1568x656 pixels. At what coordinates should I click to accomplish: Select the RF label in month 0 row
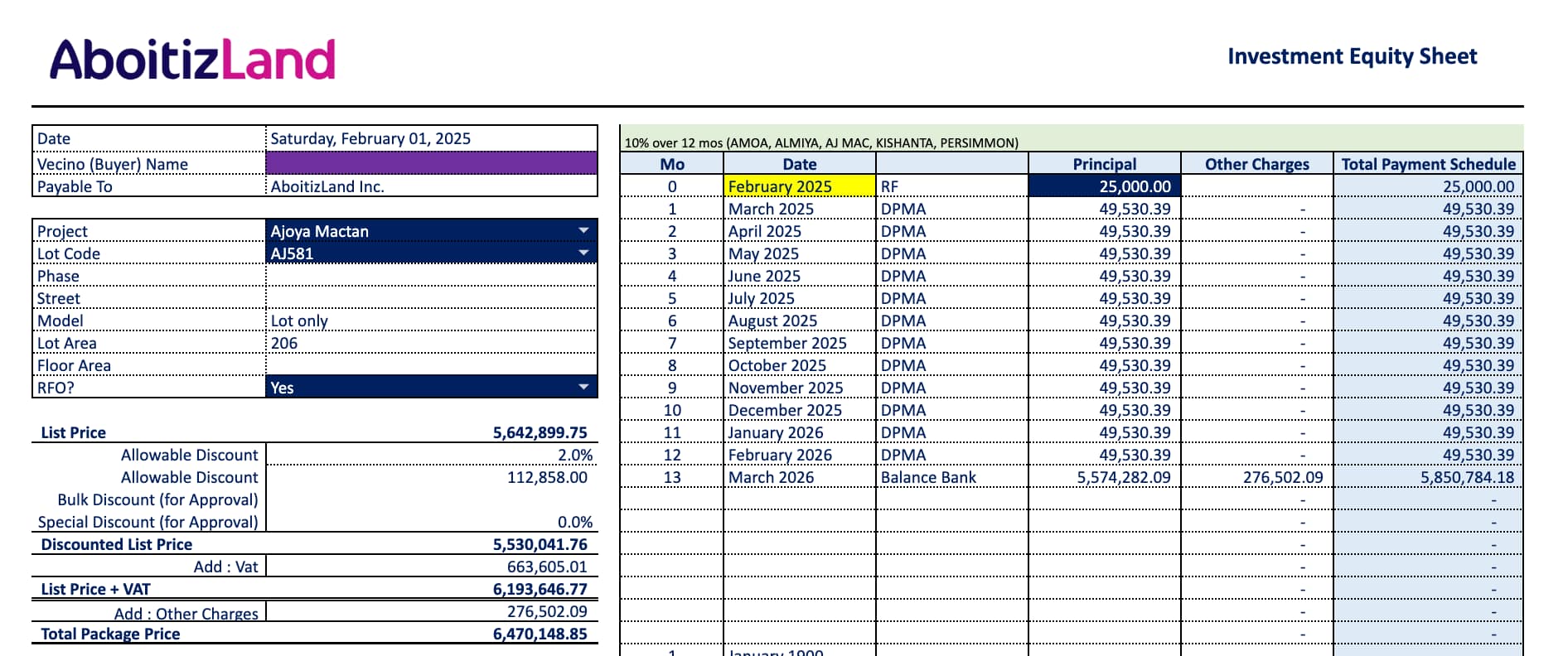point(951,186)
